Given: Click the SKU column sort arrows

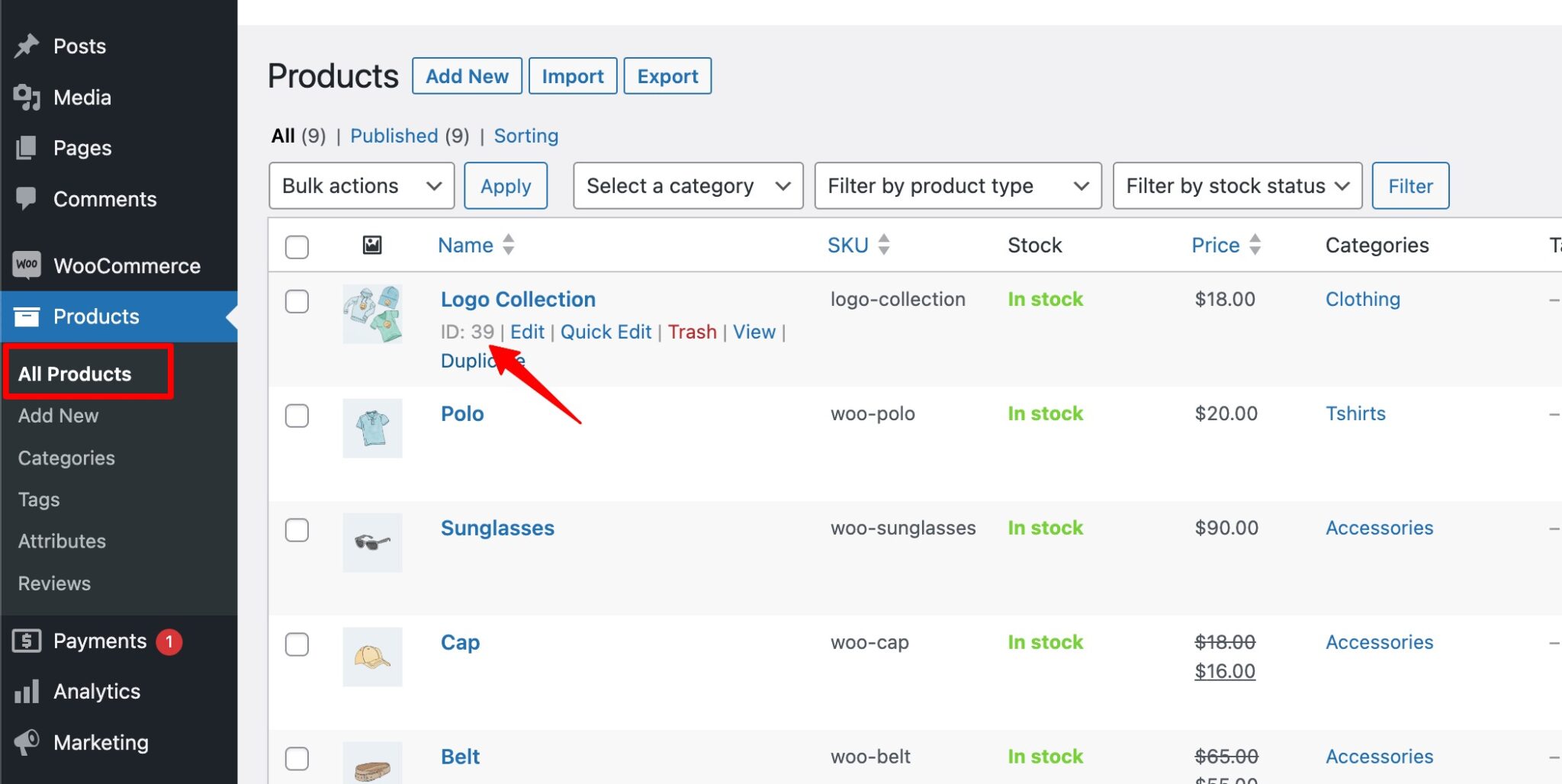Looking at the screenshot, I should coord(884,245).
